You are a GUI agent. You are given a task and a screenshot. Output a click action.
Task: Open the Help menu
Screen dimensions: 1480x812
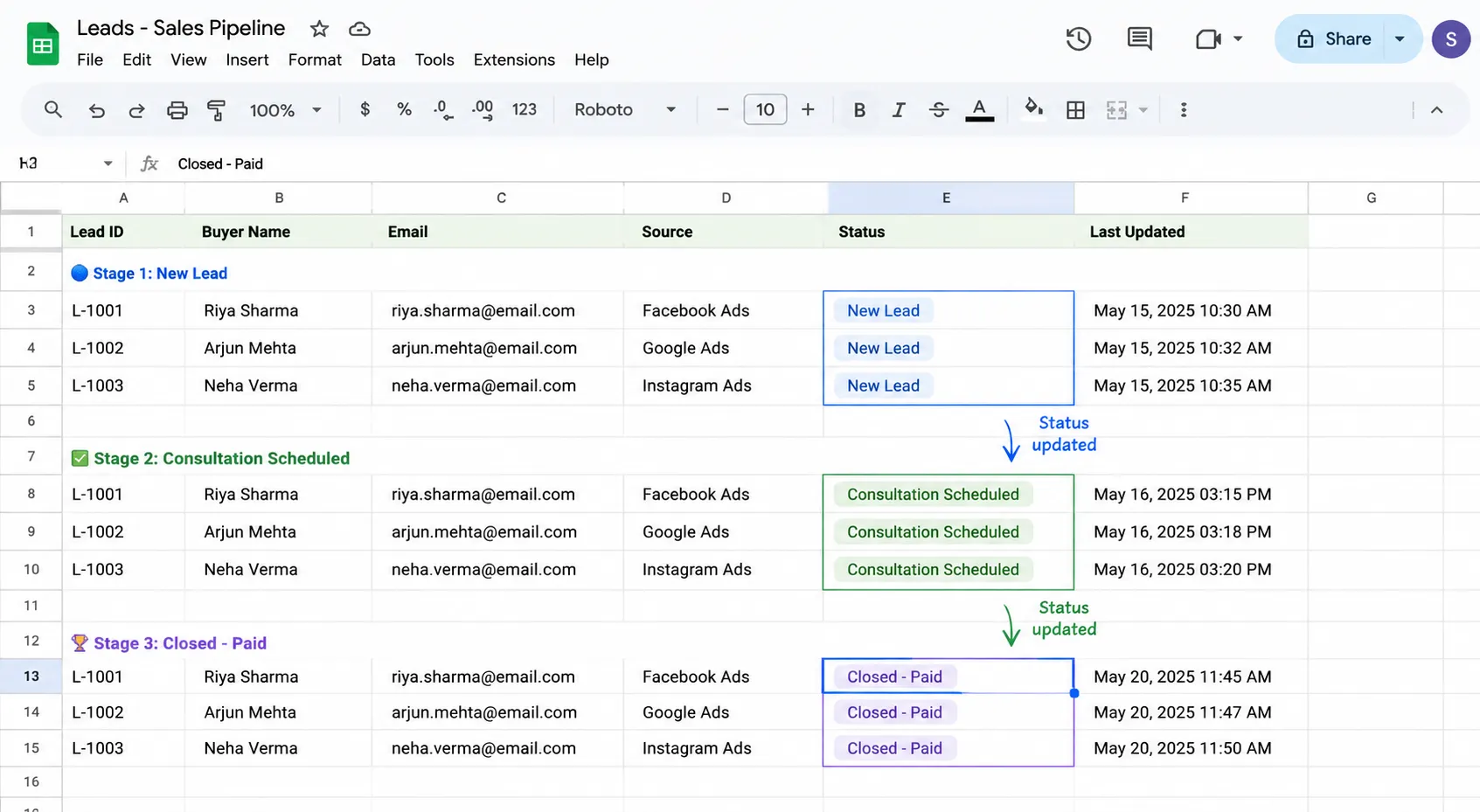(592, 59)
